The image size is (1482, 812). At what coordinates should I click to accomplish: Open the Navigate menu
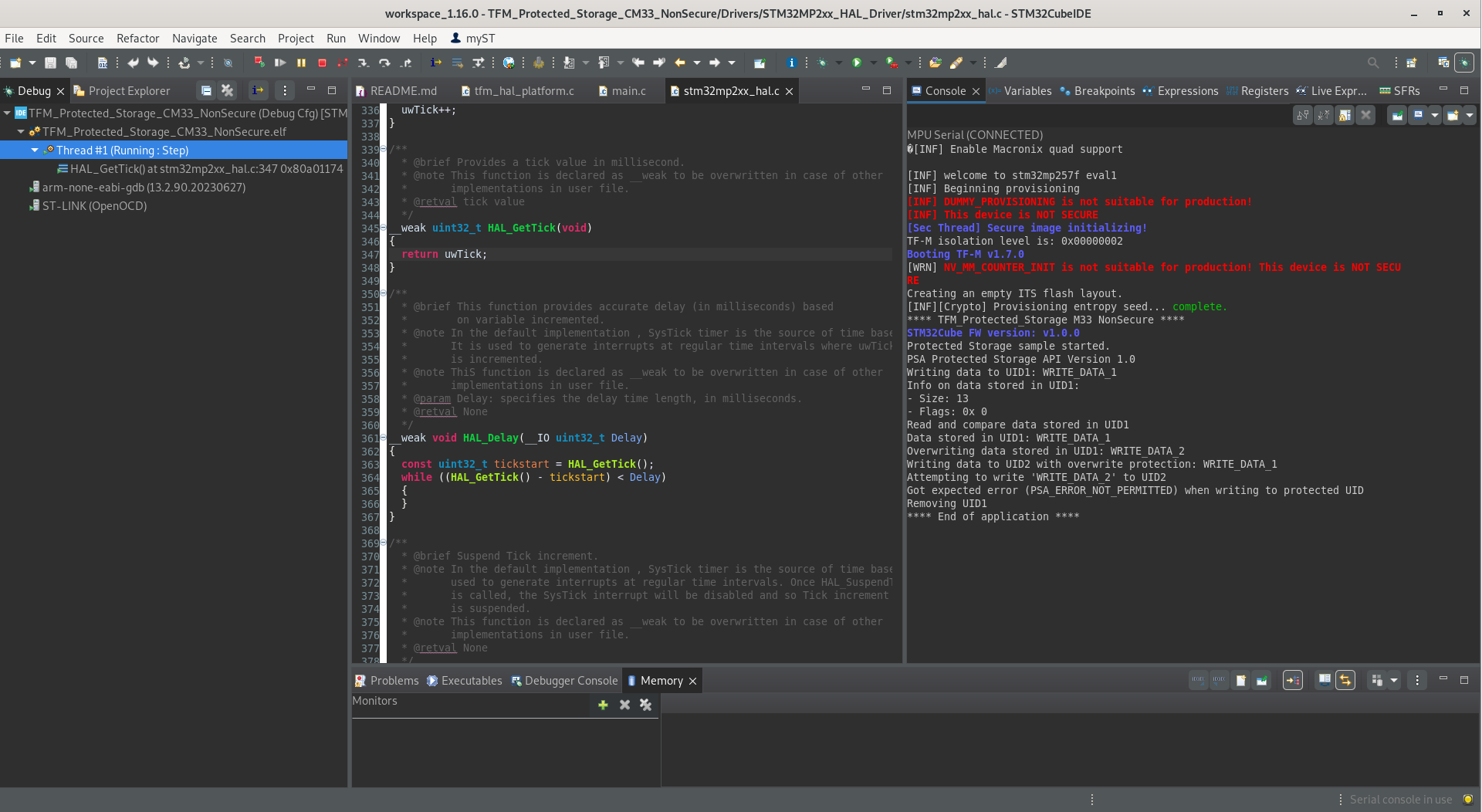click(195, 38)
